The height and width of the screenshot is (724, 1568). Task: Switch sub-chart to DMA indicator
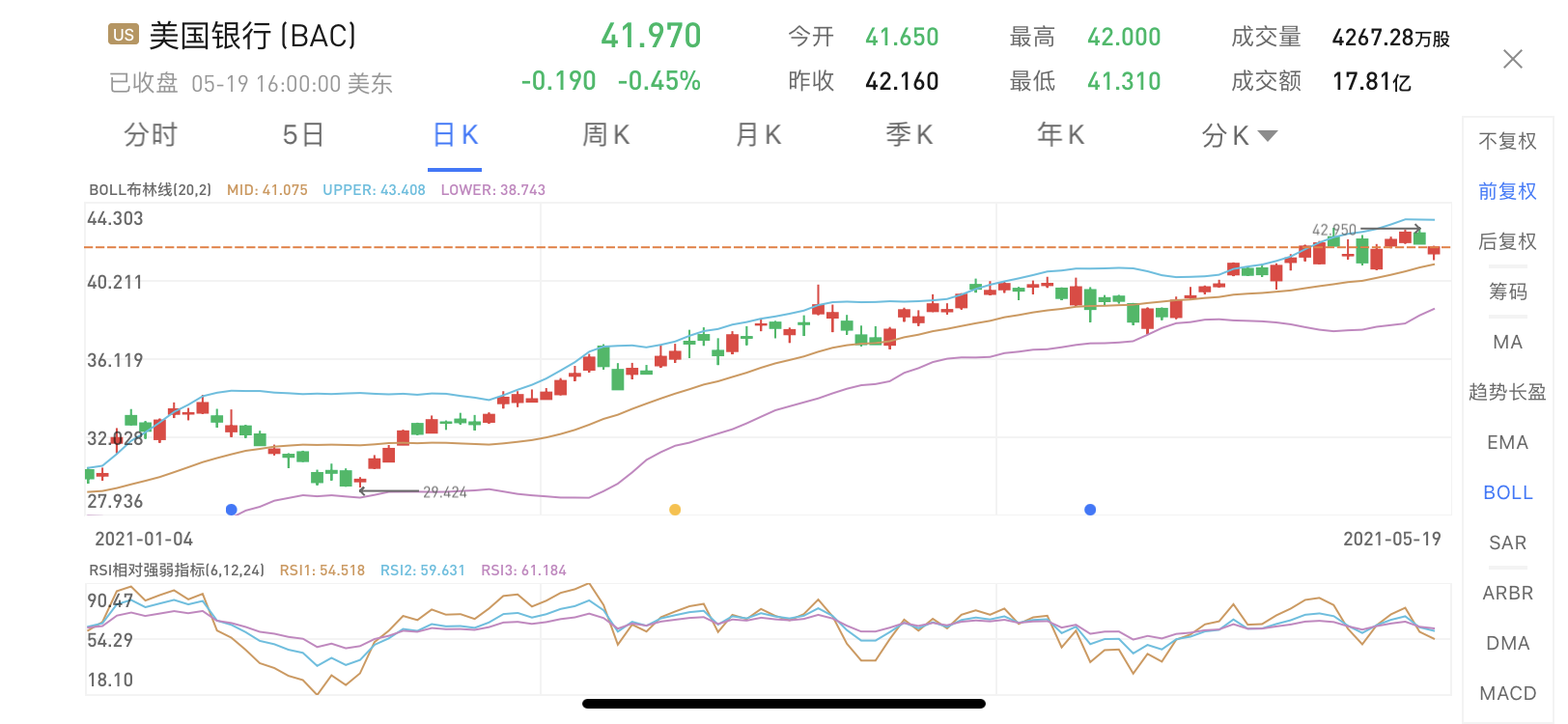tap(1507, 643)
